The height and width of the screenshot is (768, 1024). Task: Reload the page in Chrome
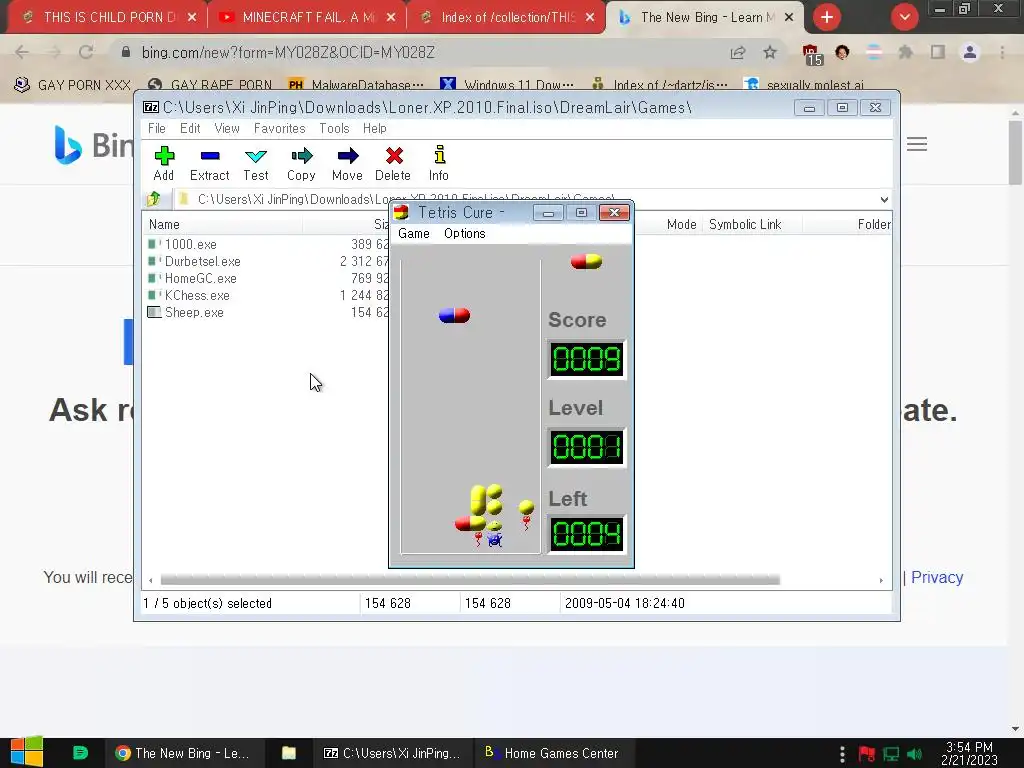[86, 52]
